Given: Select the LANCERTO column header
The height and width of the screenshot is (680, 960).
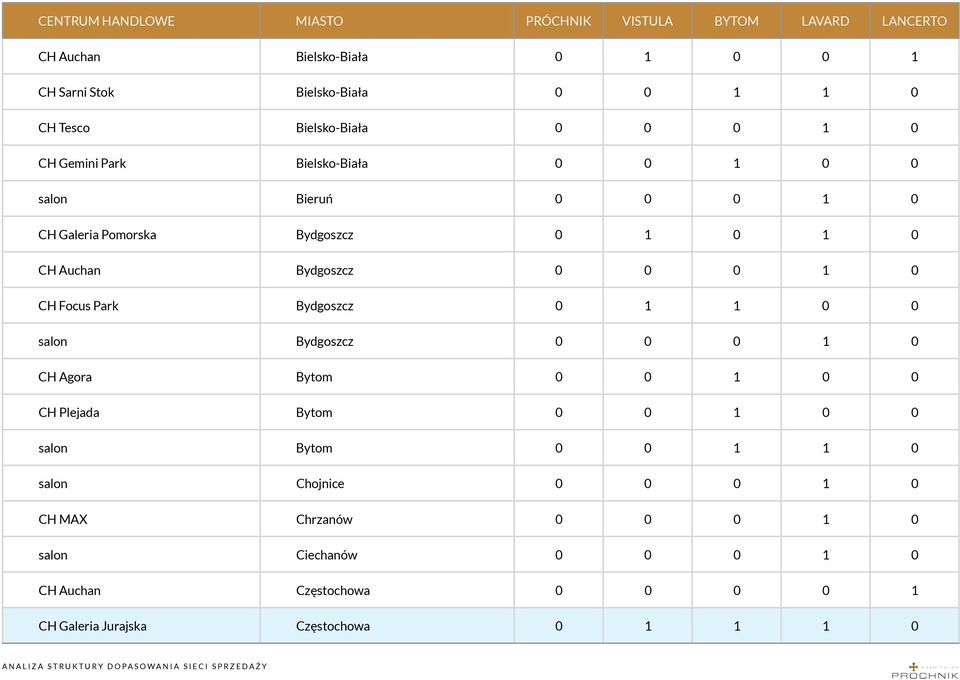Looking at the screenshot, I should click(x=914, y=21).
